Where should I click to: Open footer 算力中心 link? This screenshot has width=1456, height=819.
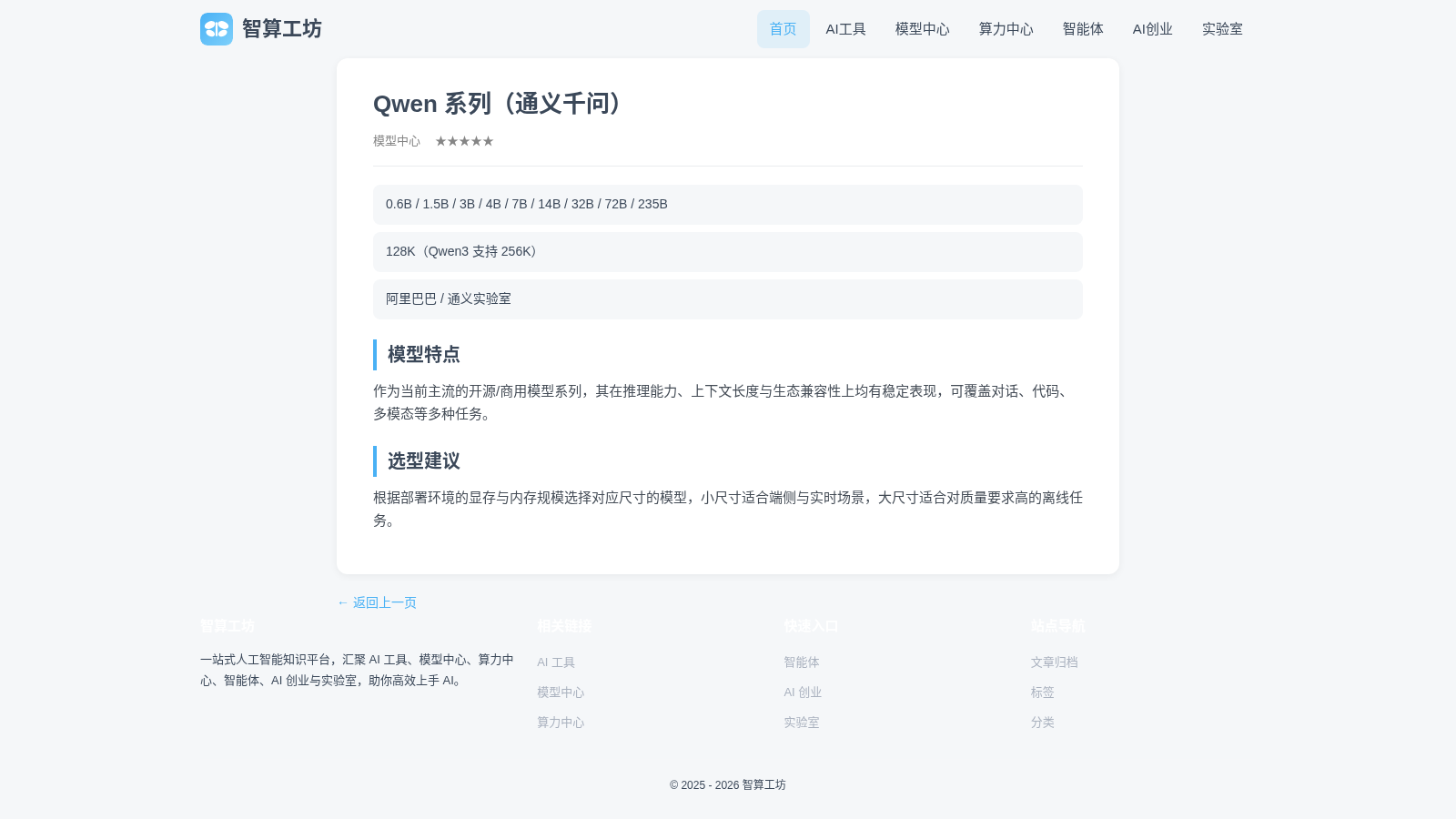561,723
